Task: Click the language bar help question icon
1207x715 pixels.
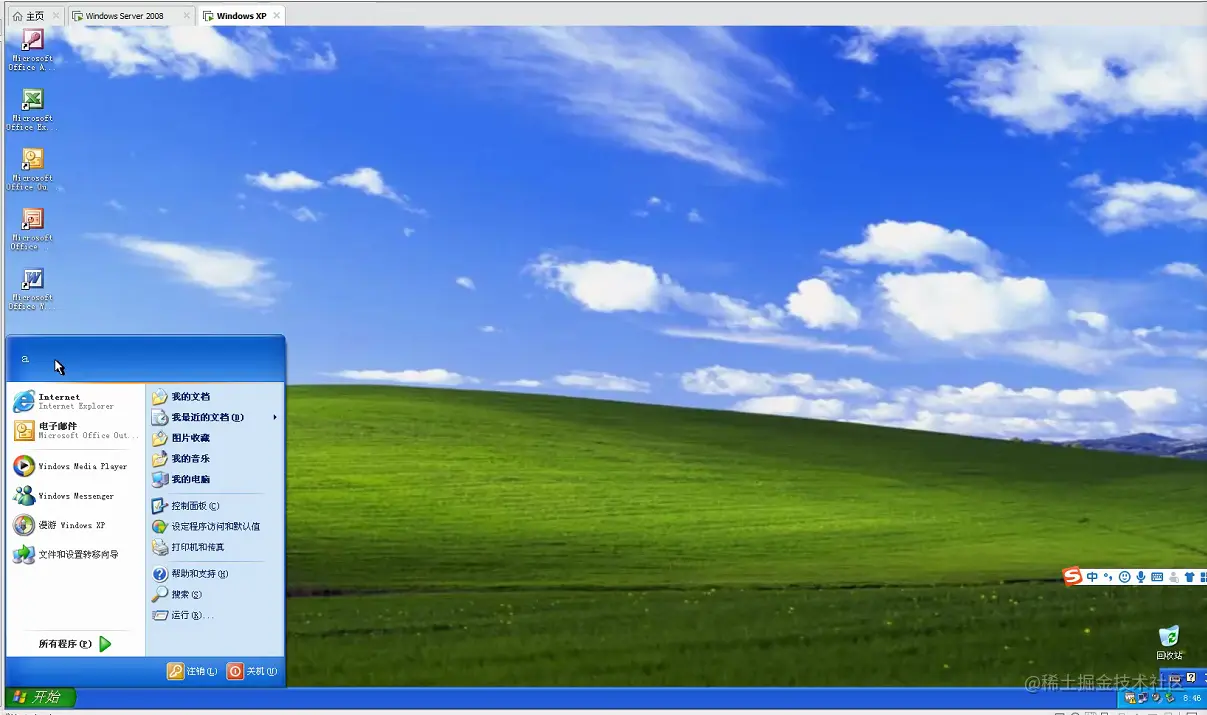Action: pyautogui.click(x=1191, y=678)
